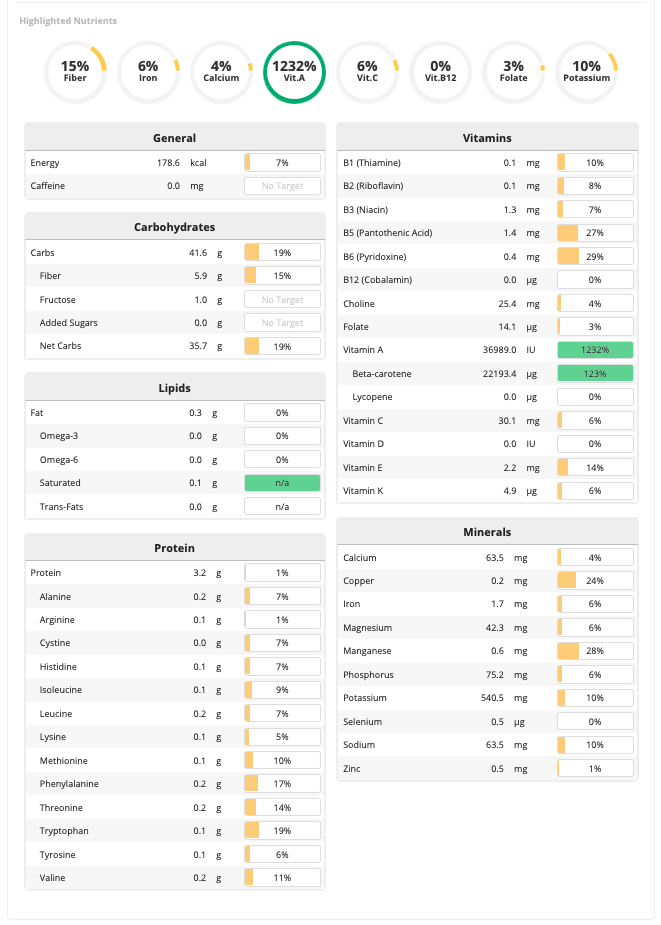Screen dimensions: 661x925
Task: Click the green Vitamin A 1232% bar
Action: tap(595, 350)
